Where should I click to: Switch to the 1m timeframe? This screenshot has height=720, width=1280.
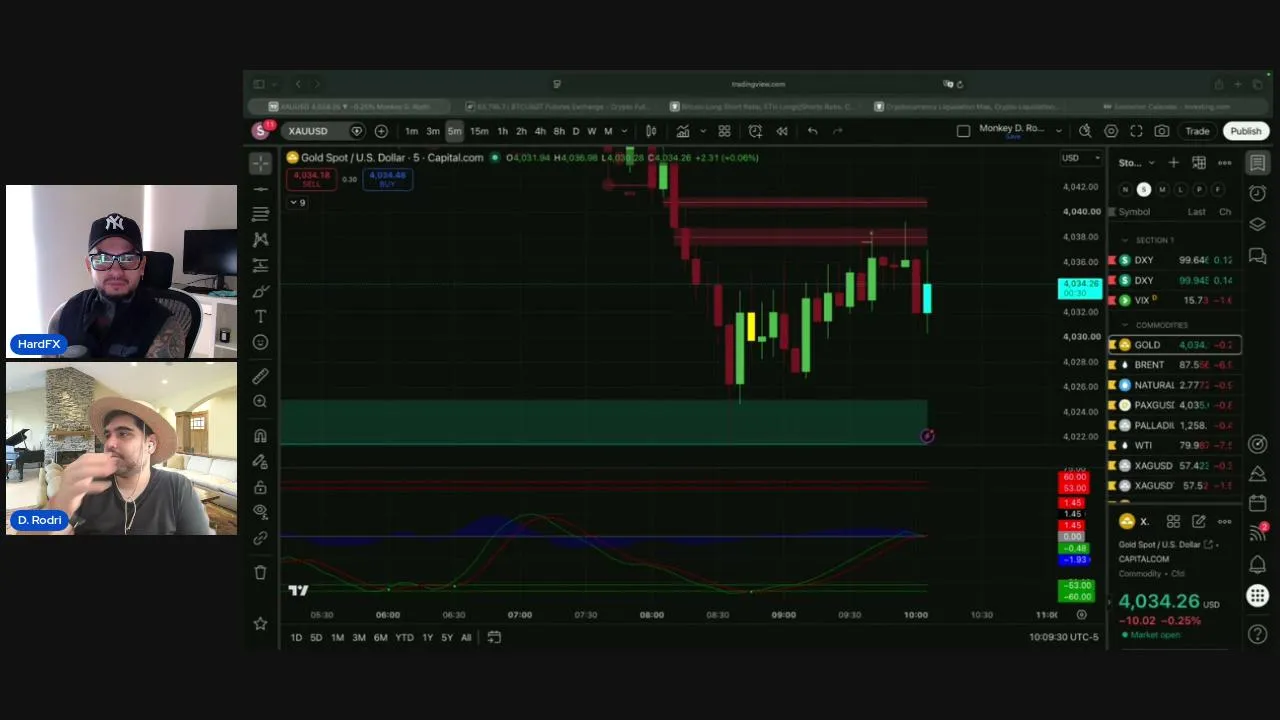(411, 131)
